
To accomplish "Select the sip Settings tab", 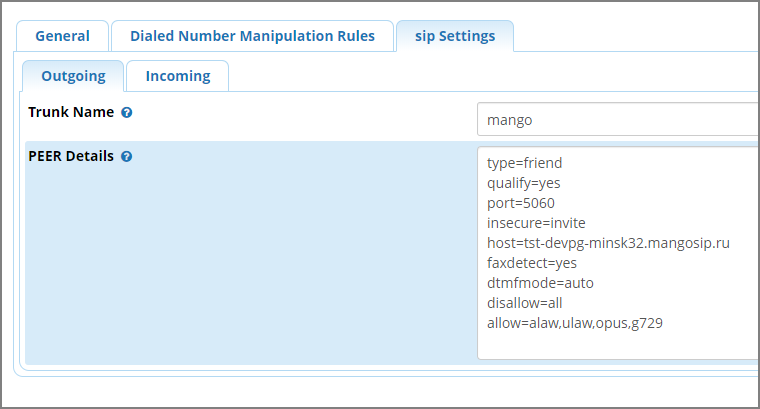I will coord(455,36).
